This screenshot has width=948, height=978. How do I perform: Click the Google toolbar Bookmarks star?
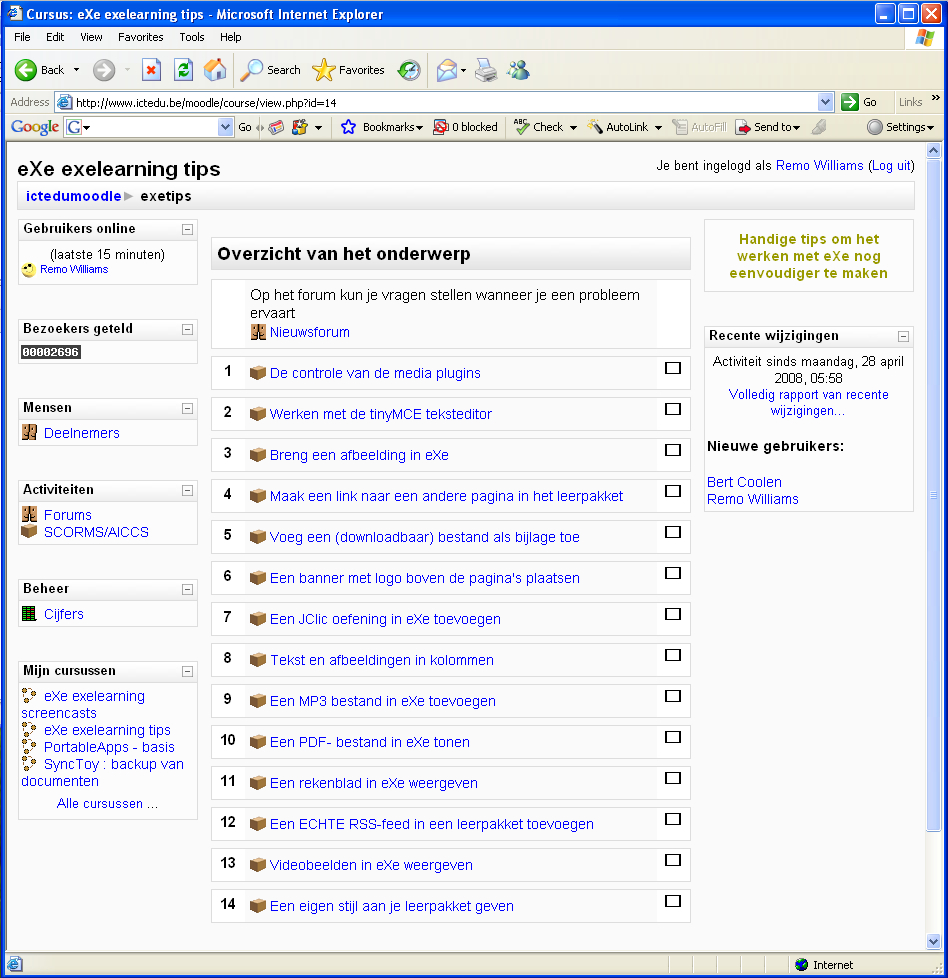pyautogui.click(x=348, y=127)
